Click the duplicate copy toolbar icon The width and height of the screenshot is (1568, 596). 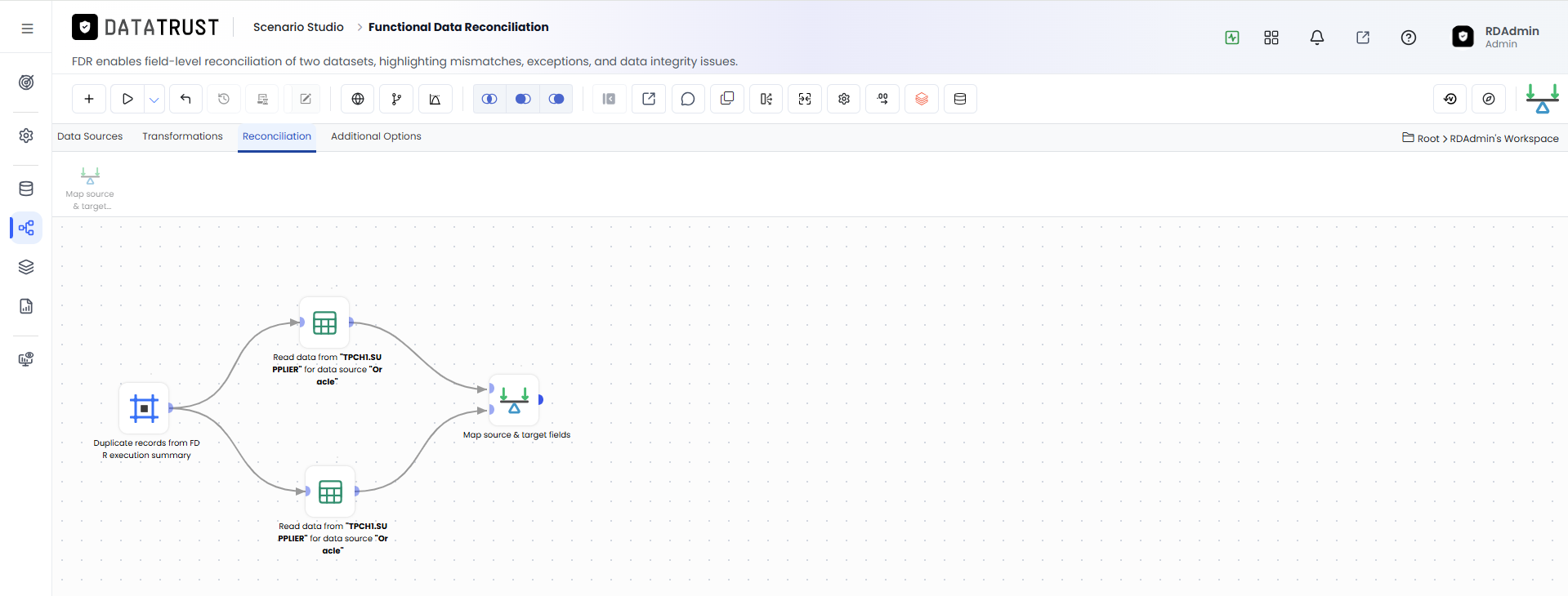click(x=727, y=99)
